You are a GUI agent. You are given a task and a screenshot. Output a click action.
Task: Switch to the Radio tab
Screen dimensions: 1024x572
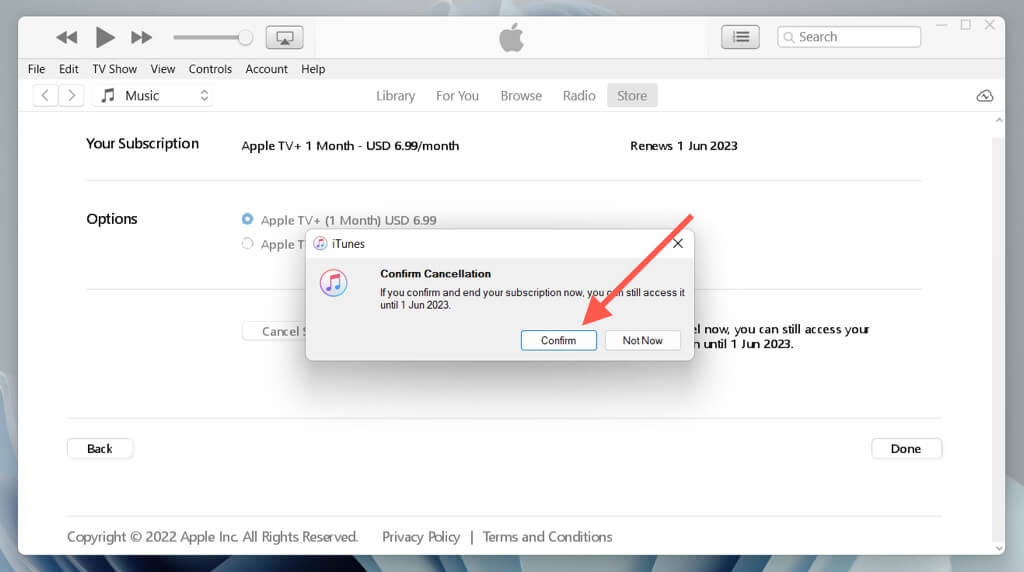(x=579, y=96)
